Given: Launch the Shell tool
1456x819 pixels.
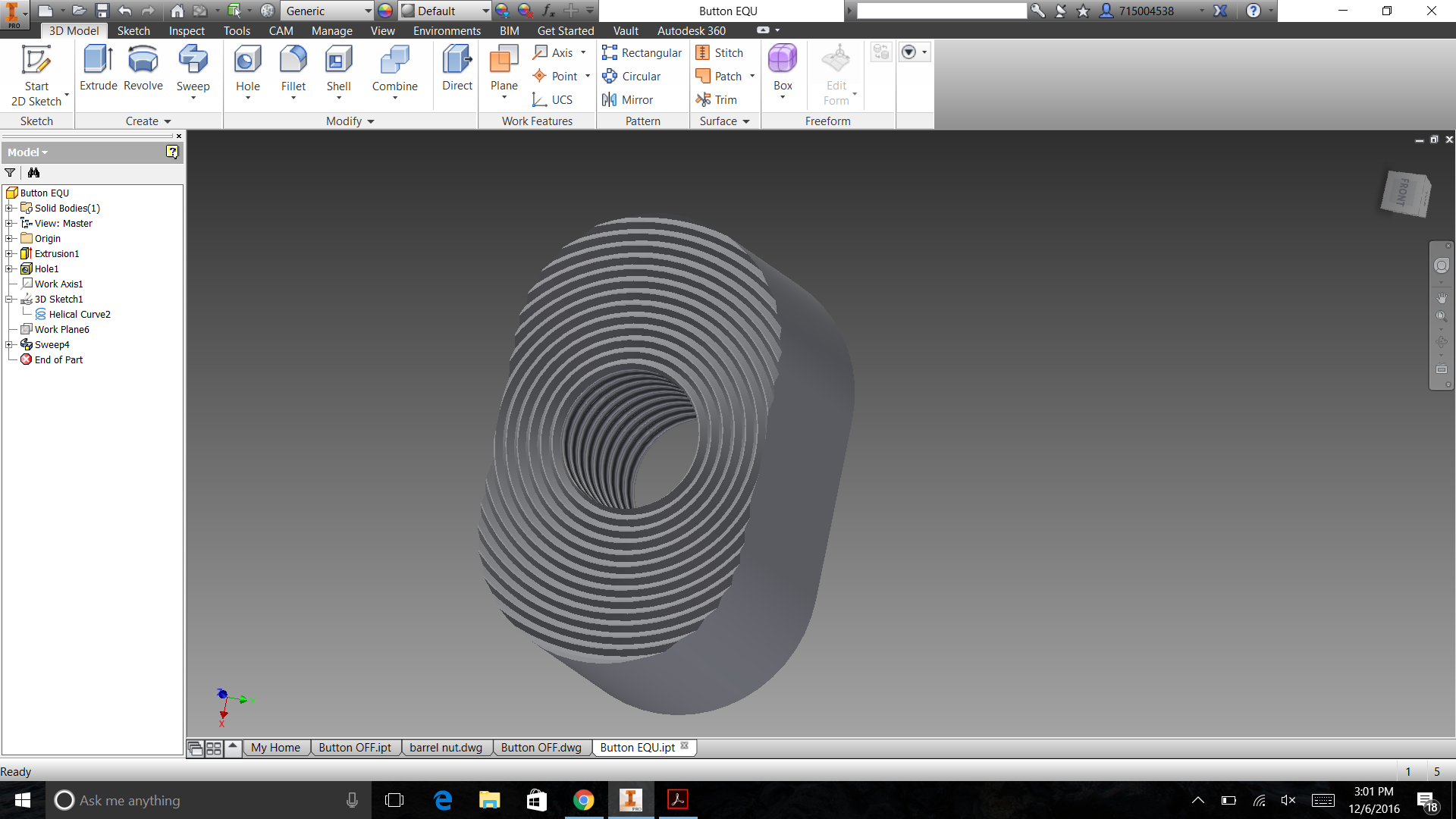Looking at the screenshot, I should tap(338, 67).
